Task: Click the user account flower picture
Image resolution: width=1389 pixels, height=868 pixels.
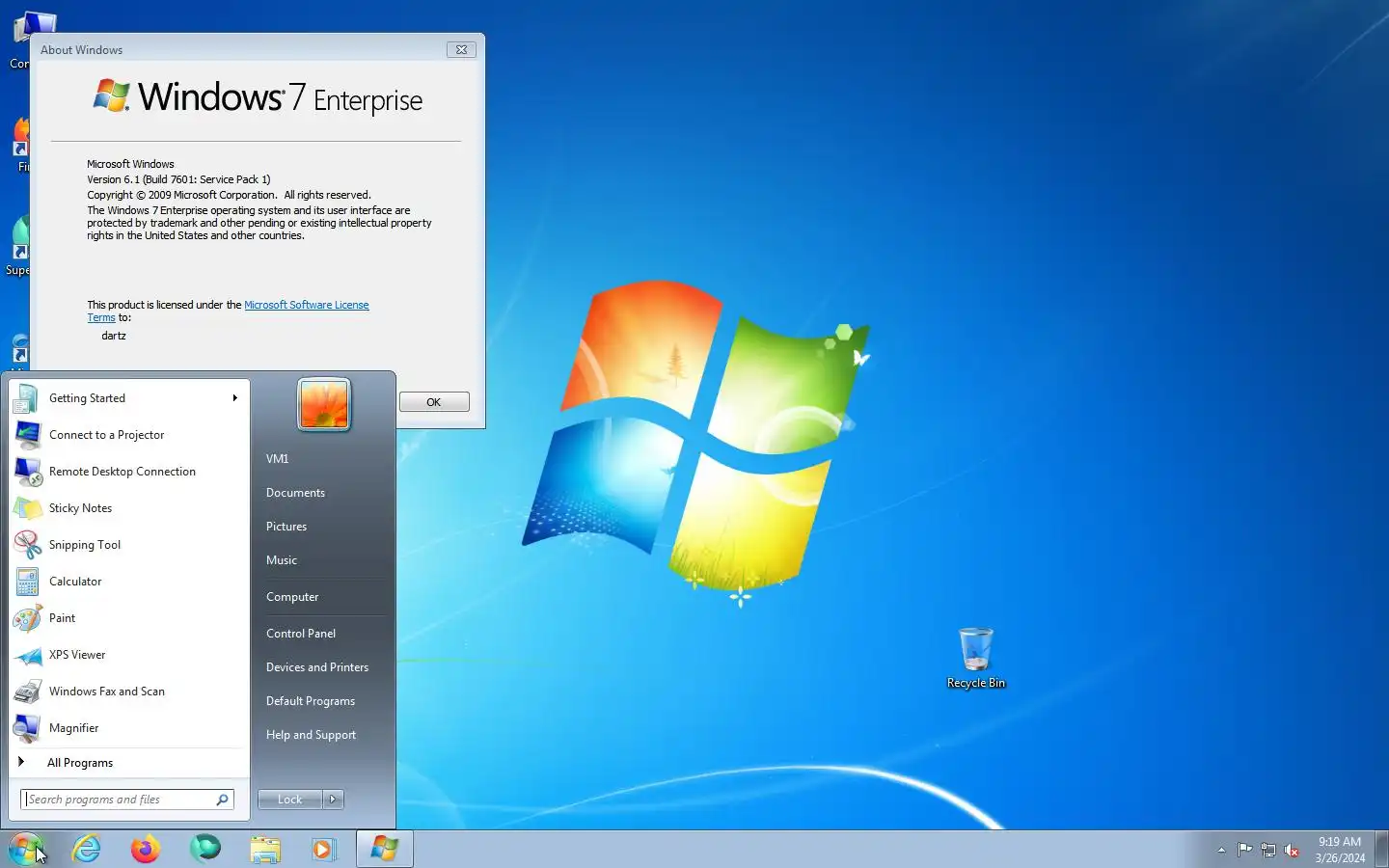Action: click(x=324, y=404)
